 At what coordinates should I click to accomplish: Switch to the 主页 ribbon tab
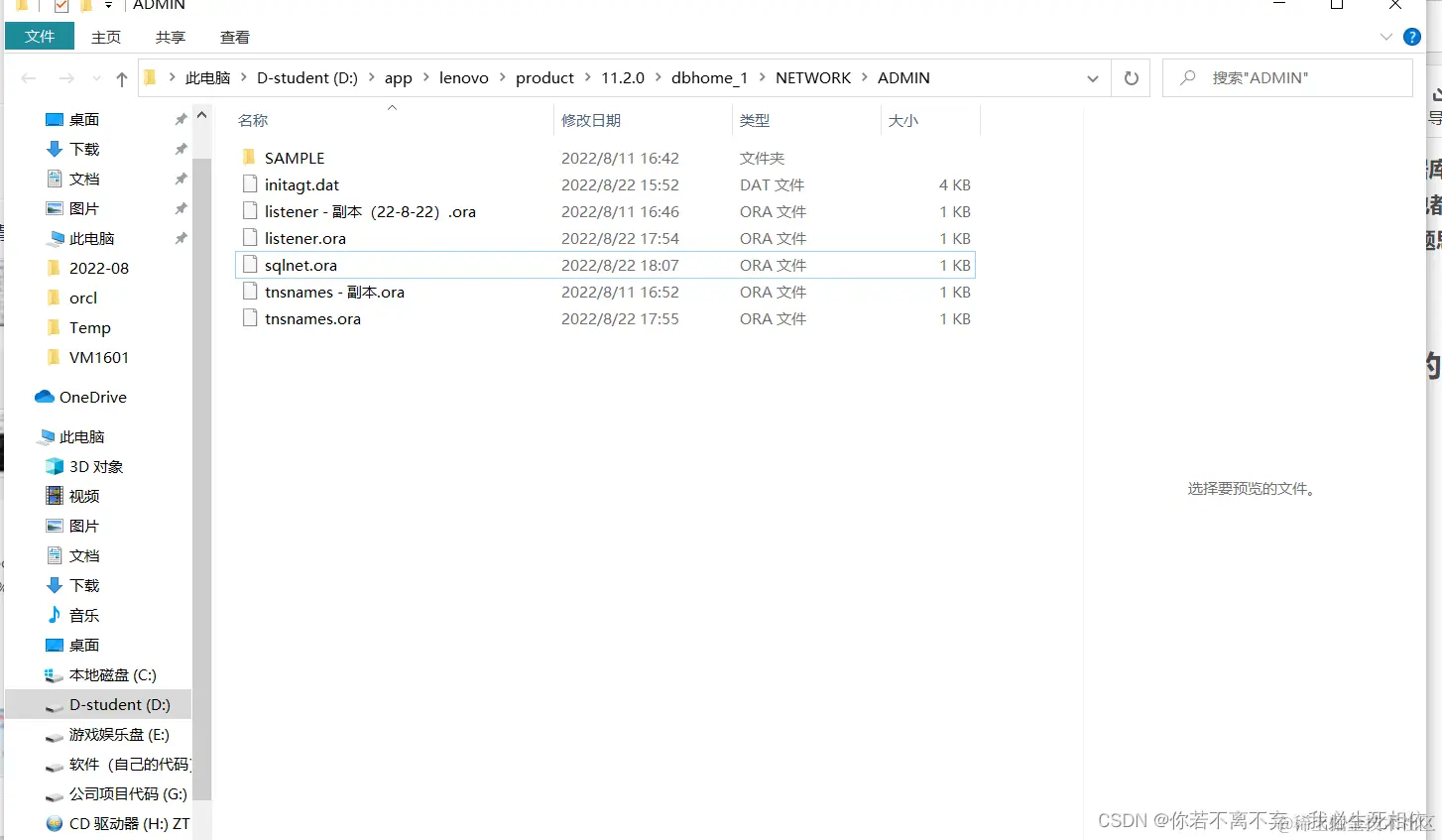coord(106,37)
